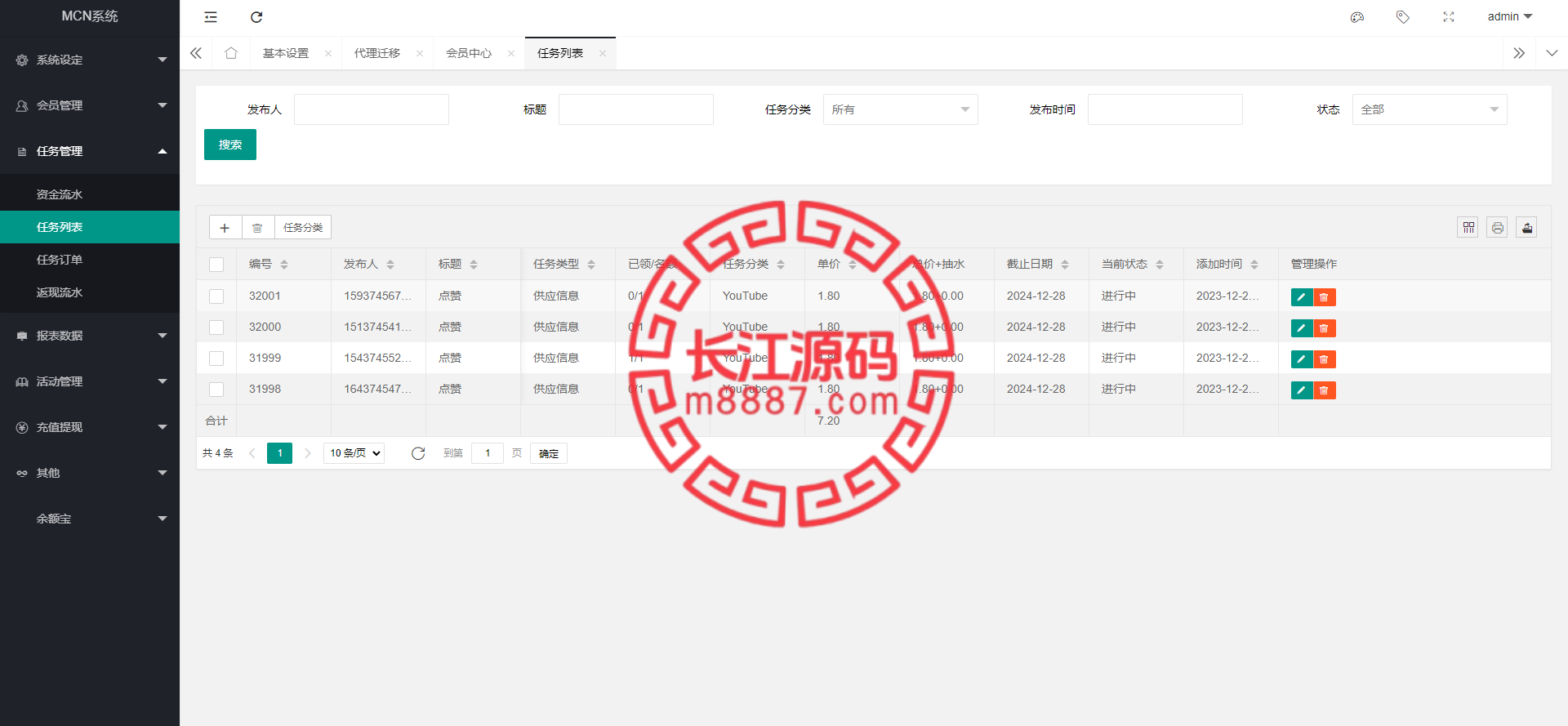
Task: Collapse the 任务管理 sidebar menu
Action: [x=90, y=151]
